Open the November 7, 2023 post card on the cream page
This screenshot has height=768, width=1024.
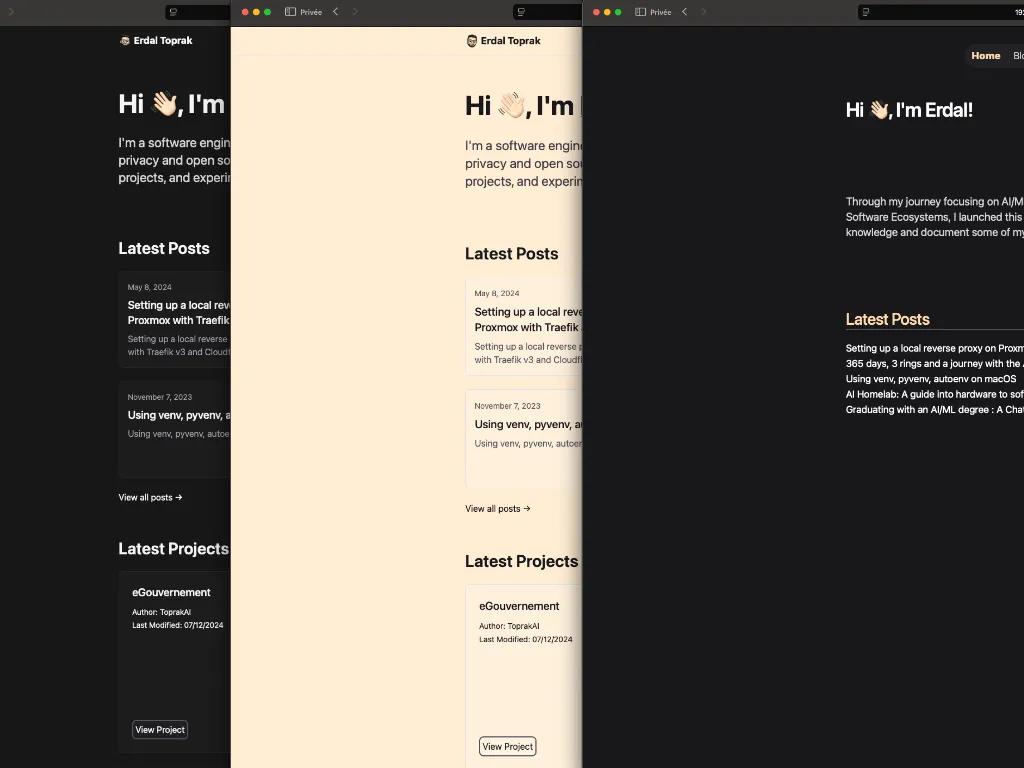click(522, 425)
